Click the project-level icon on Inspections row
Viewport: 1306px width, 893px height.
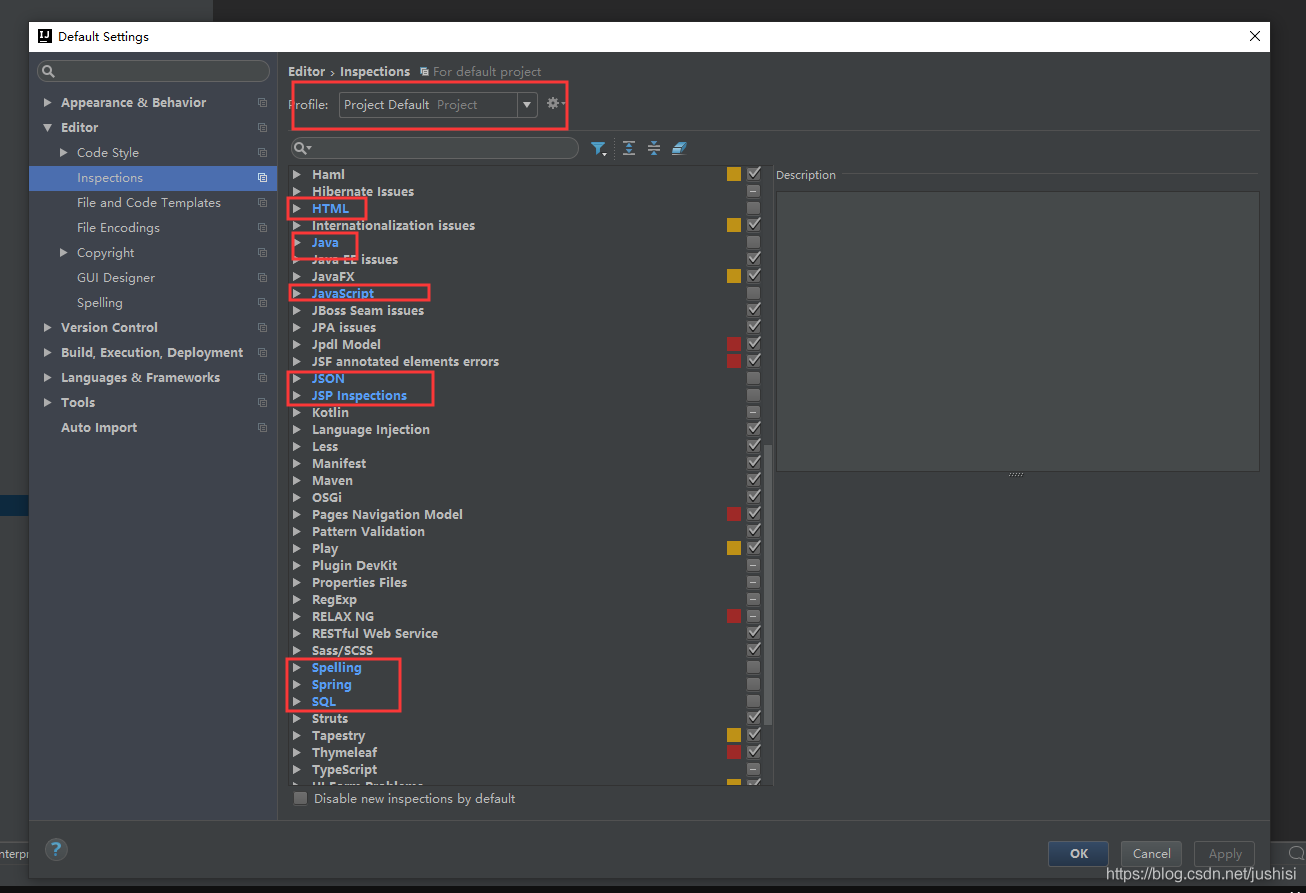pos(262,178)
